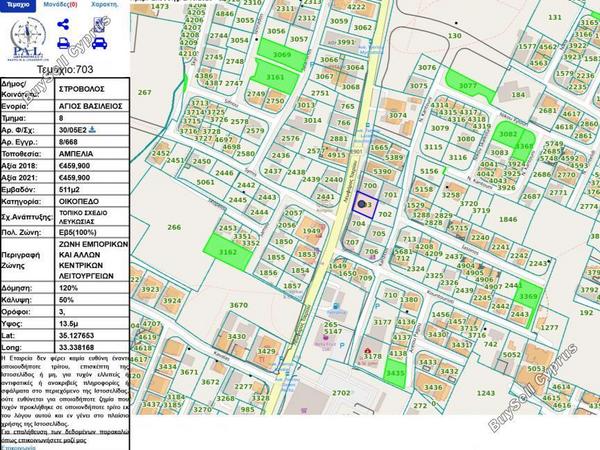The height and width of the screenshot is (450, 600).
Task: Click the ΑΜΠΕΛΙΑ location value
Action: click(76, 153)
